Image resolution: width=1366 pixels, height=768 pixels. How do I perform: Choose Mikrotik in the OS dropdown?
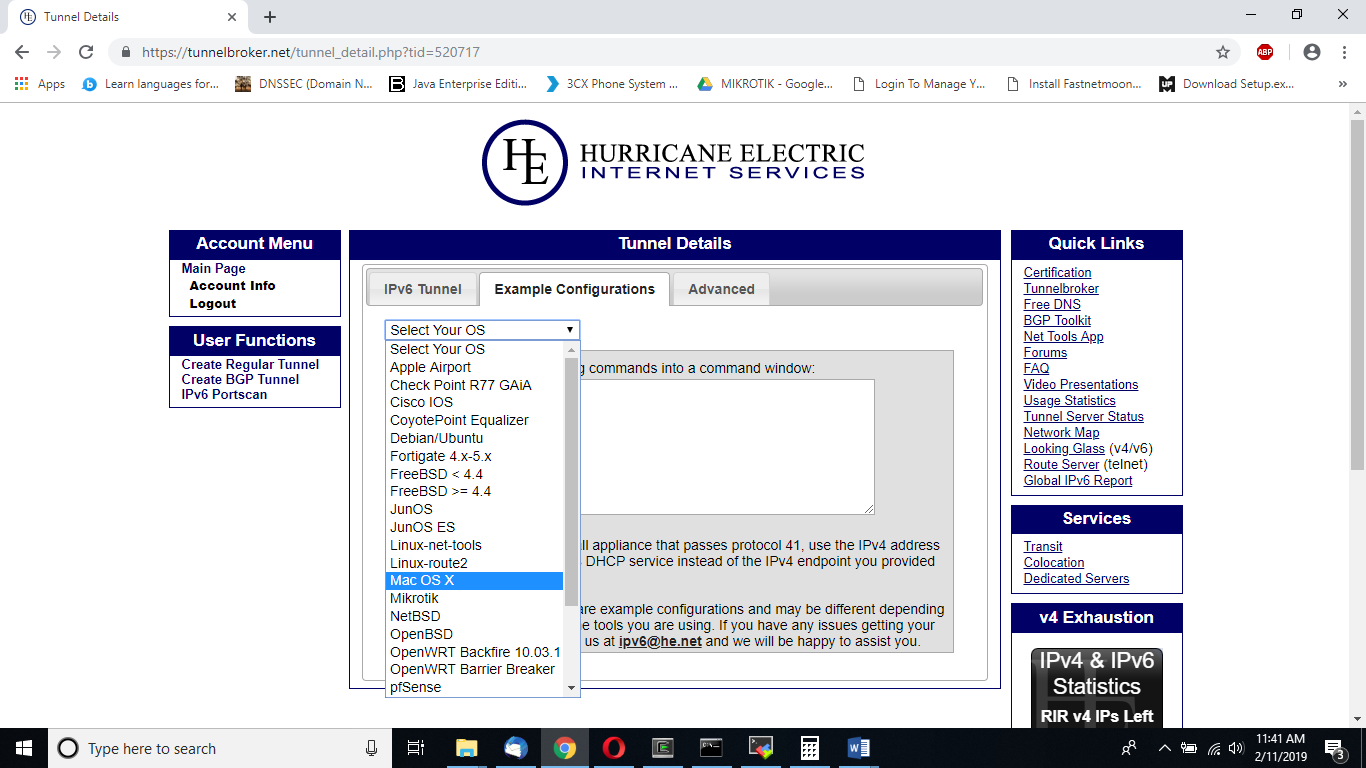coord(473,598)
